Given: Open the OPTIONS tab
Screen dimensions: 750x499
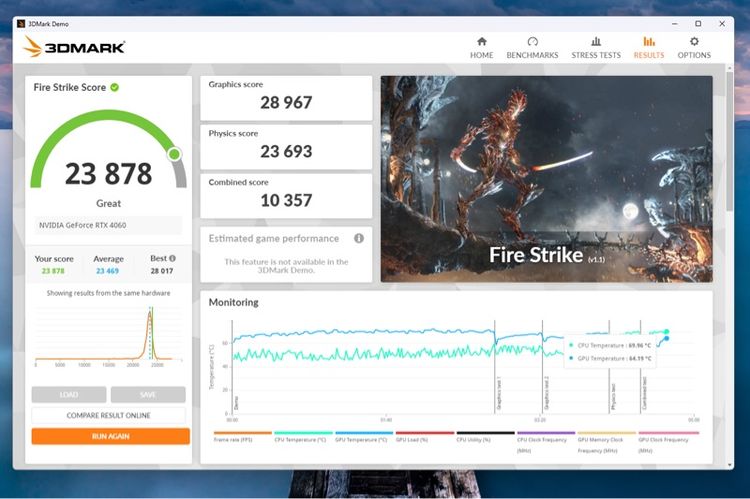Looking at the screenshot, I should pos(694,48).
